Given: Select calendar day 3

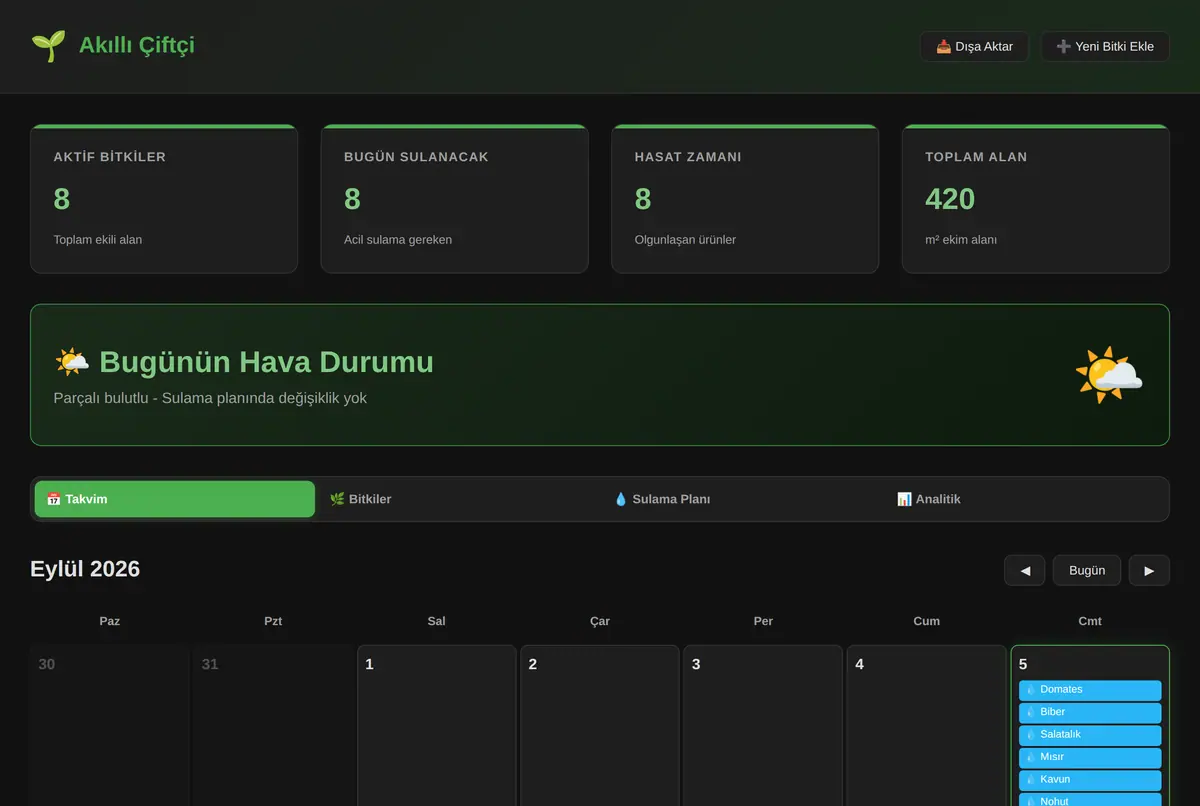Looking at the screenshot, I should coord(763,725).
